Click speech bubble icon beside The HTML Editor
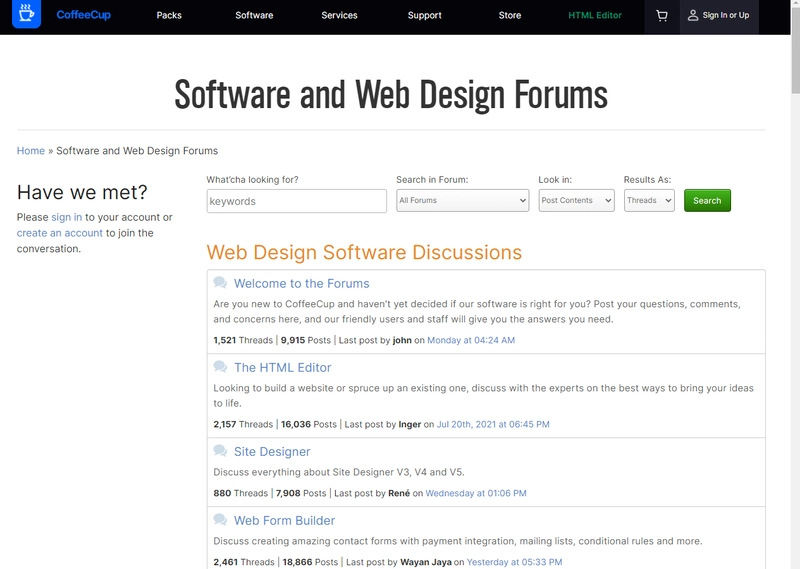The height and width of the screenshot is (569, 800). point(220,367)
